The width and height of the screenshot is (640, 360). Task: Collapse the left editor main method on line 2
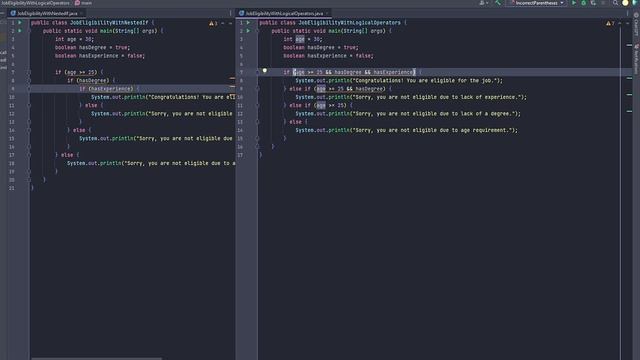click(29, 31)
